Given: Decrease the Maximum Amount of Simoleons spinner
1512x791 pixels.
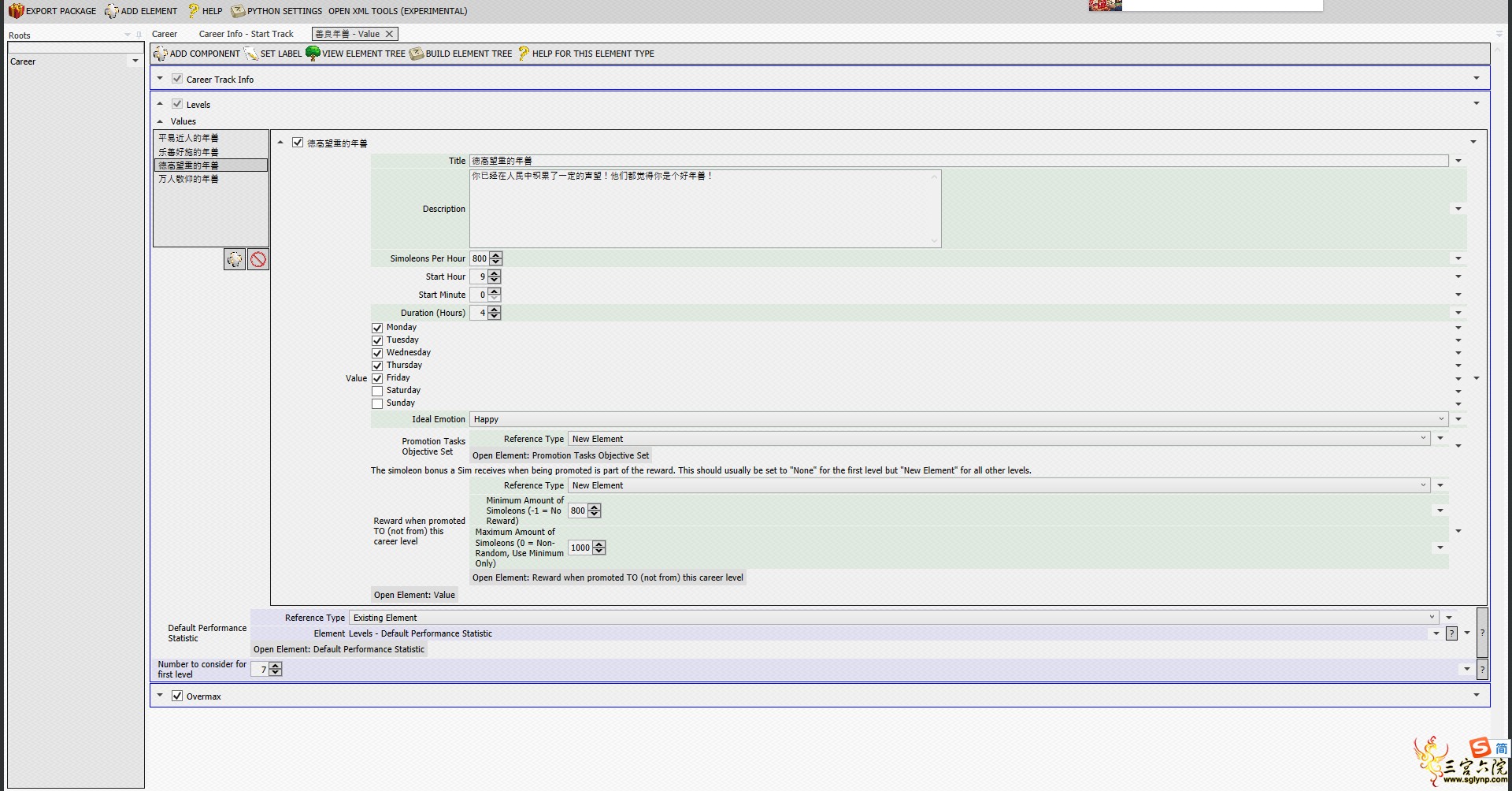Looking at the screenshot, I should (x=599, y=551).
